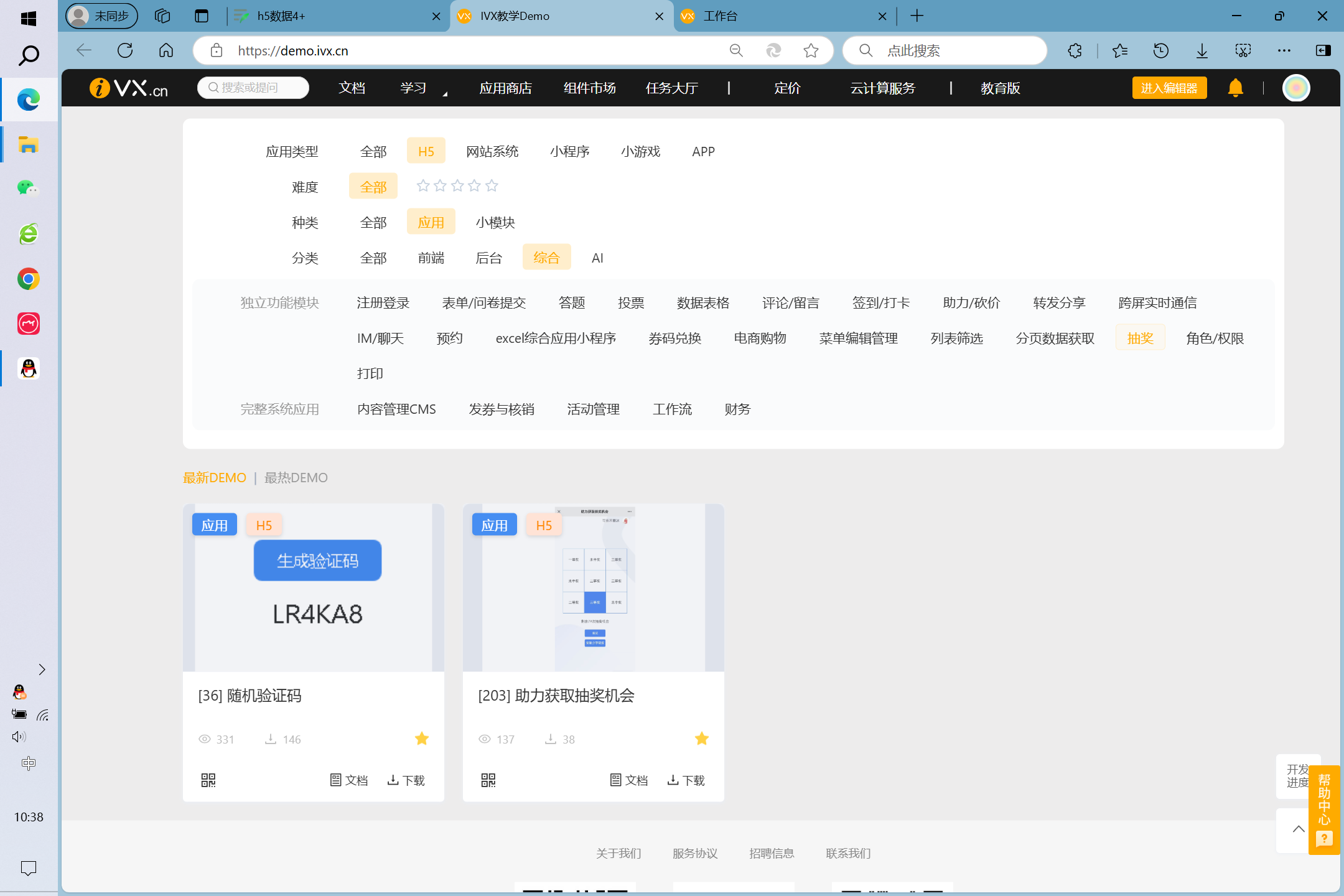Set difficulty to the fifth star
The width and height of the screenshot is (1344, 896).
(492, 185)
